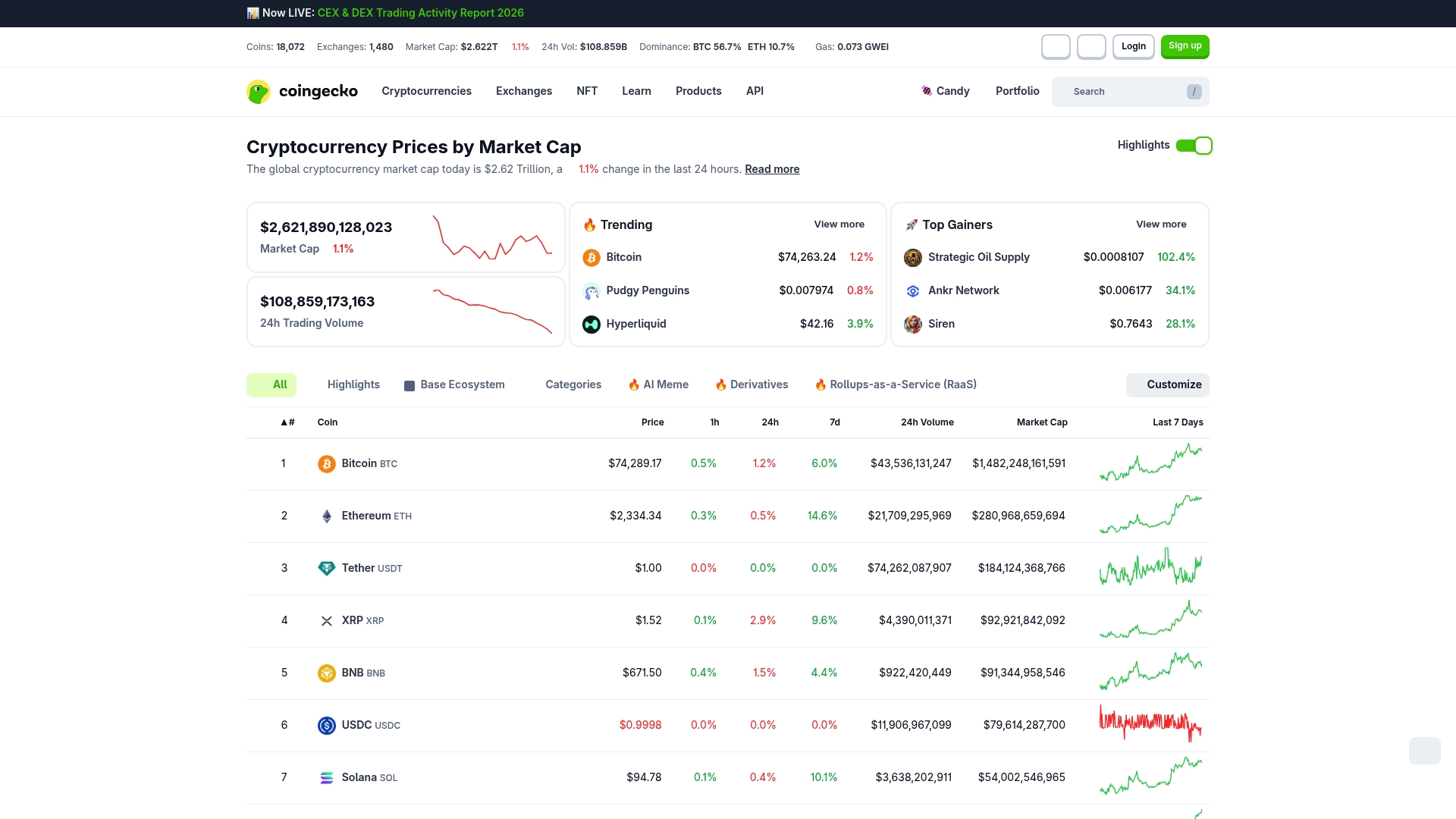
Task: Open the Cryptocurrencies menu
Action: (426, 91)
